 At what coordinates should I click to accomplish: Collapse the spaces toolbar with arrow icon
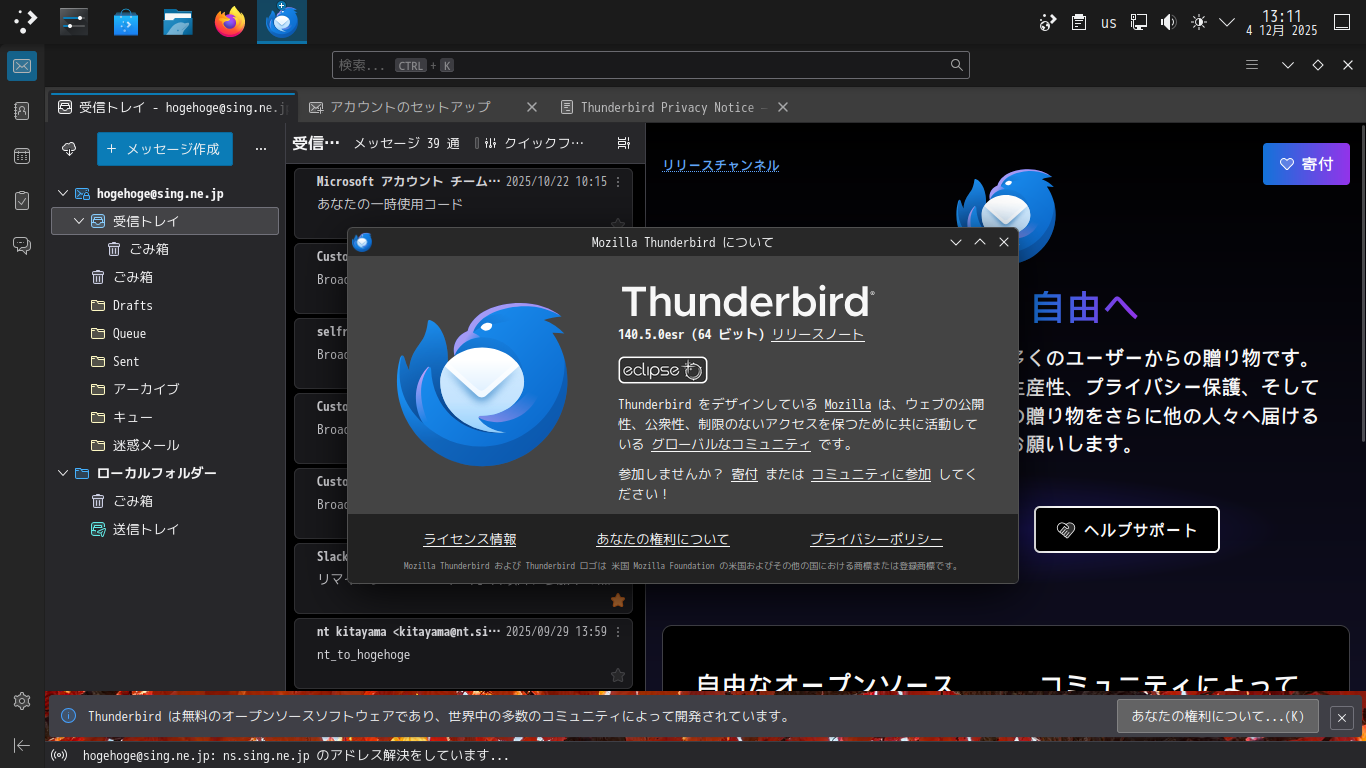(22, 745)
